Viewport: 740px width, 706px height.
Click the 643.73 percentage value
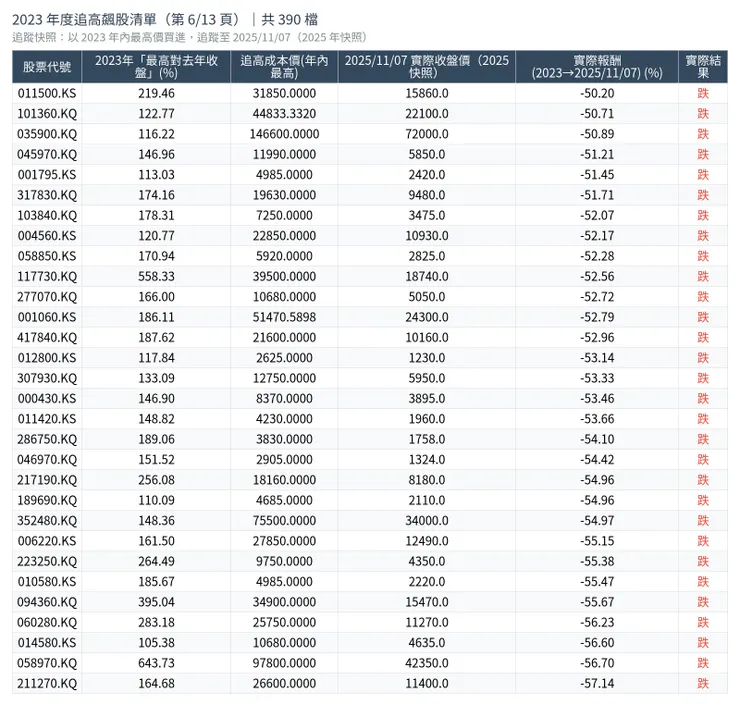point(156,663)
